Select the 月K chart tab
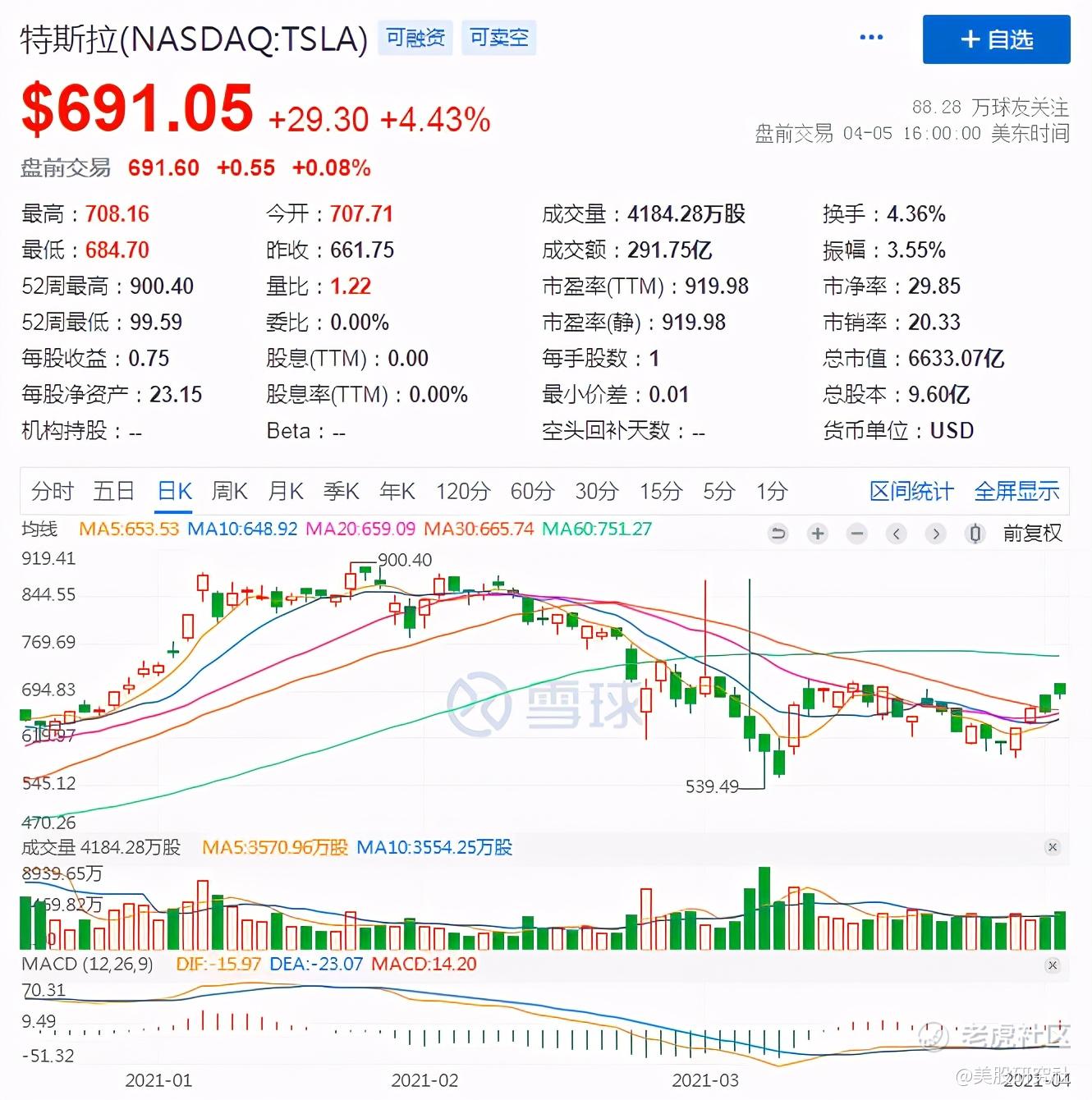Viewport: 1092px width, 1100px height. click(x=286, y=491)
